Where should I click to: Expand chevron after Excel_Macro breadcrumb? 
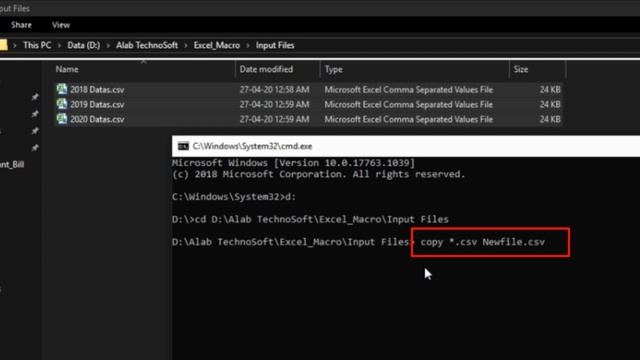pyautogui.click(x=248, y=46)
